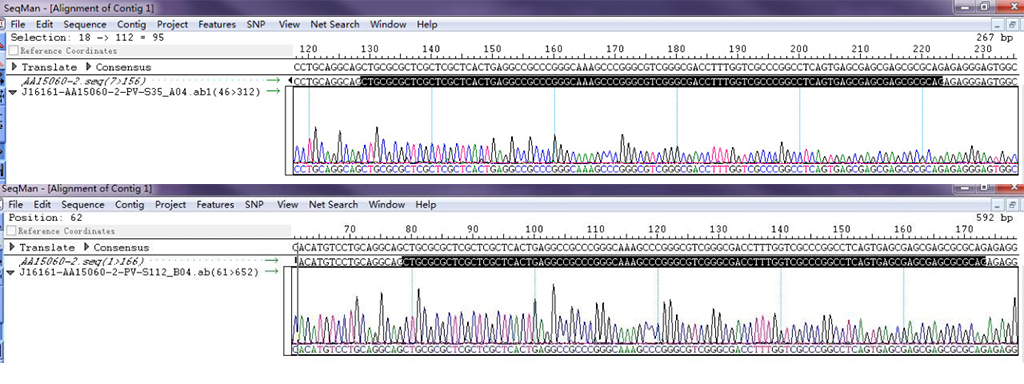
Task: Click left-pointing arrow before upper AA15060-2 sequence
Action: [x=290, y=81]
